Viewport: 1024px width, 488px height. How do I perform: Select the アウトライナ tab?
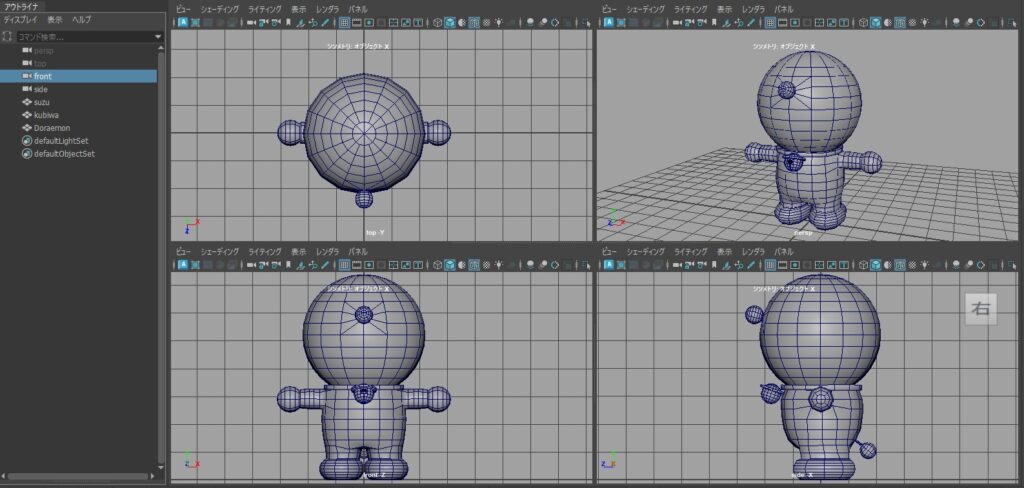pos(22,7)
